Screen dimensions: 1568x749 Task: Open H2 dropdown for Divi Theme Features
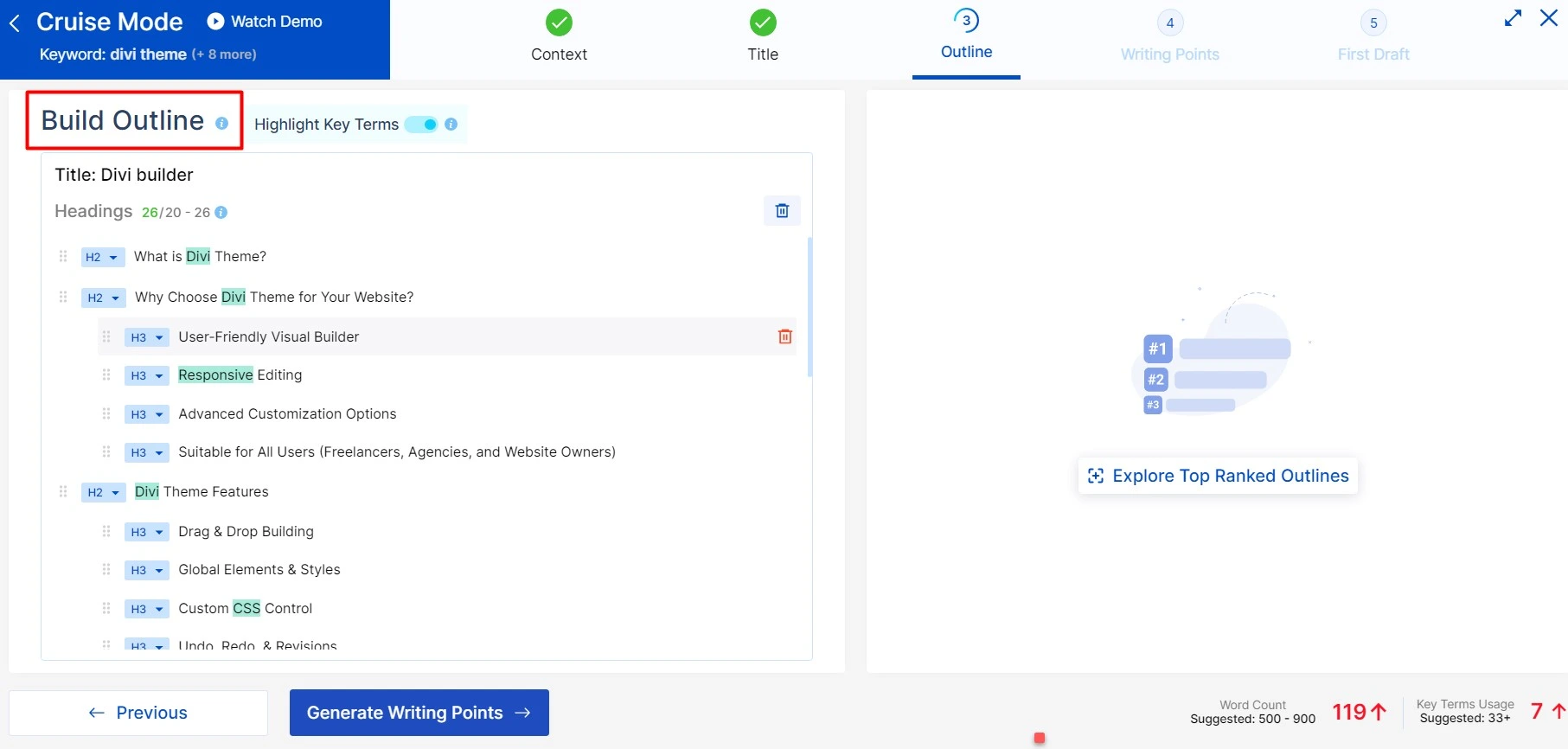coord(103,492)
